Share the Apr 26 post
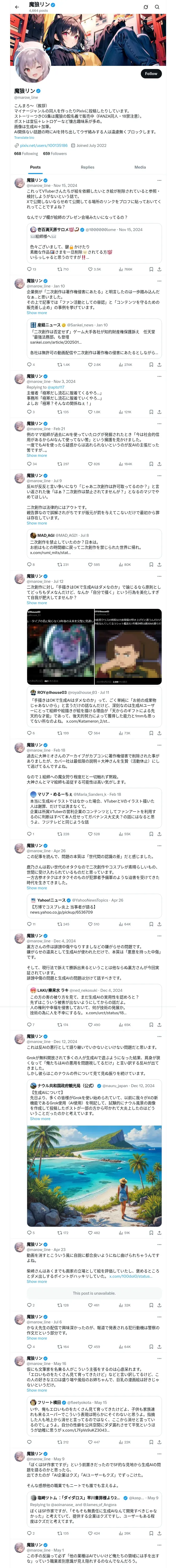Screen dimensions: 176x1568 [159, 924]
